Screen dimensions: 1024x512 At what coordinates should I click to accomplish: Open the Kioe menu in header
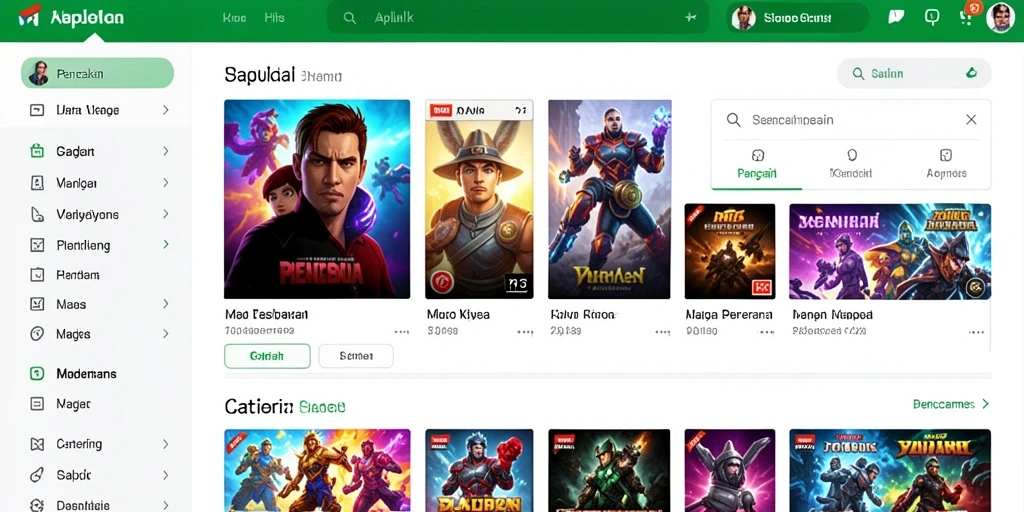coord(234,18)
